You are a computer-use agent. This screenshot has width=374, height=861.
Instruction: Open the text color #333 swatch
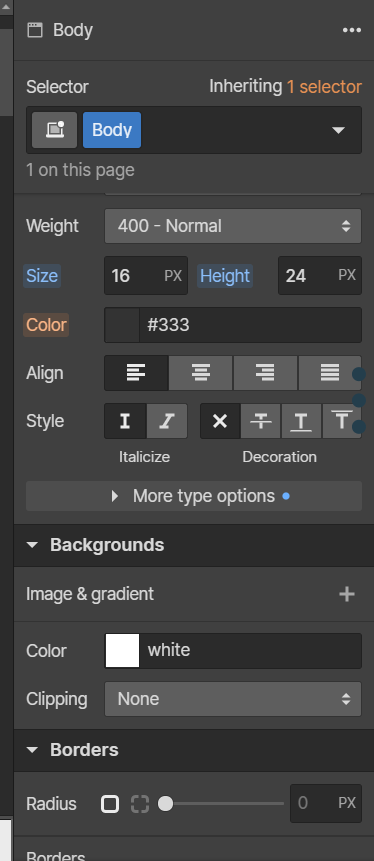coord(122,325)
